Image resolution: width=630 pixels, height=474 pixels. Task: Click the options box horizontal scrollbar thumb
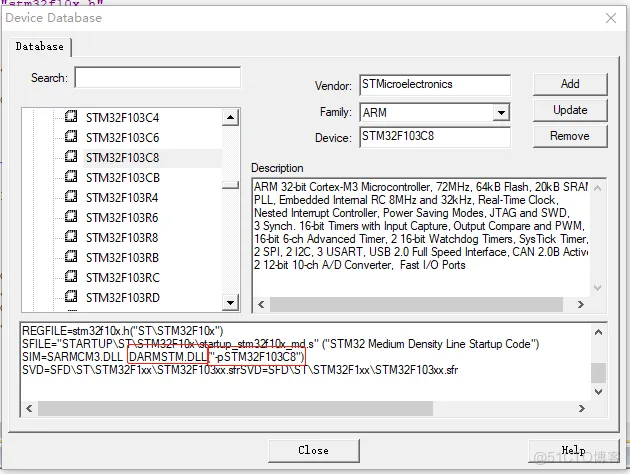(235, 409)
